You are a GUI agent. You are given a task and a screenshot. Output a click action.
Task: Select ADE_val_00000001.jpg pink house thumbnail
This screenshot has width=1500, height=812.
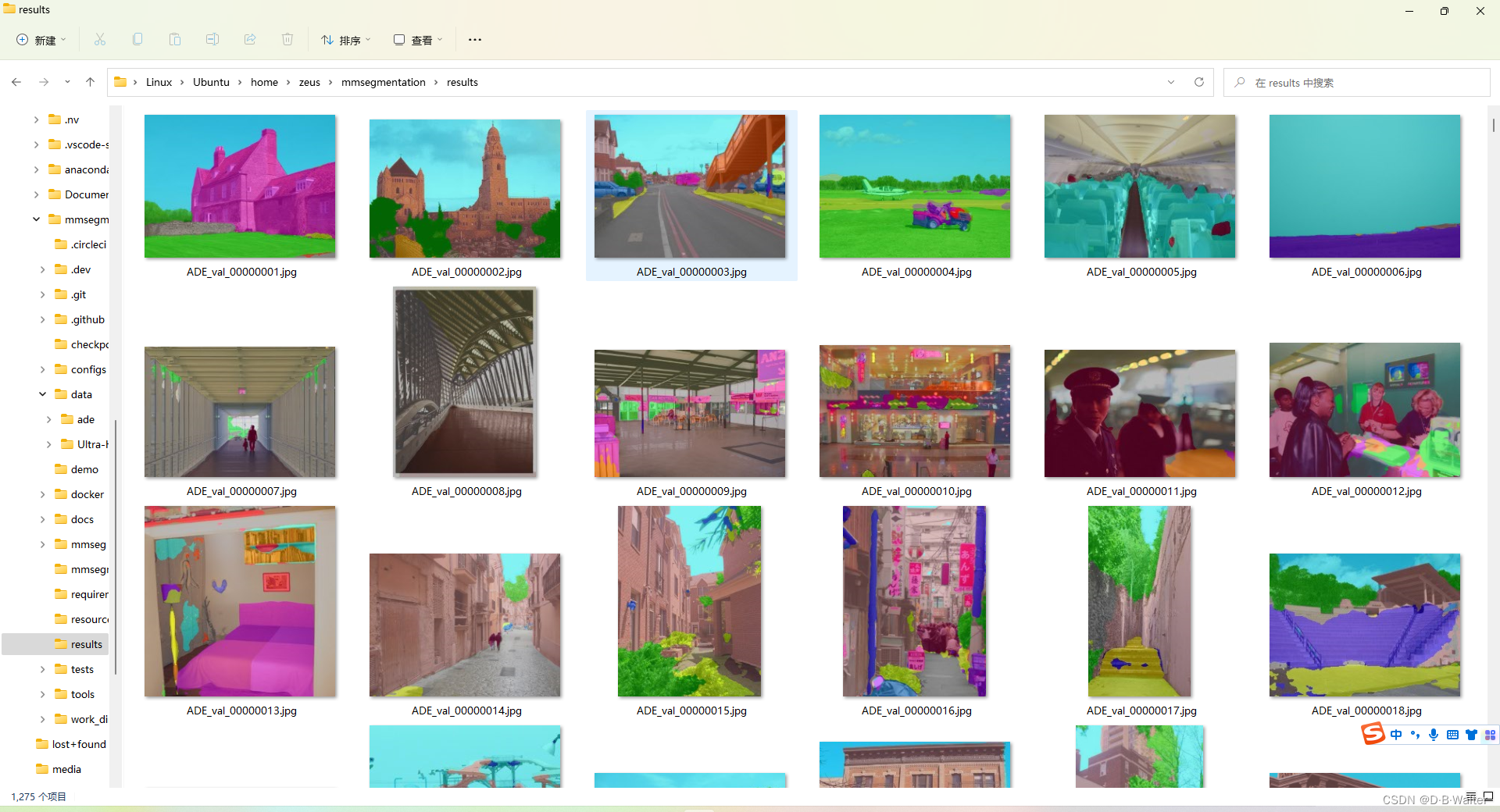(x=240, y=186)
